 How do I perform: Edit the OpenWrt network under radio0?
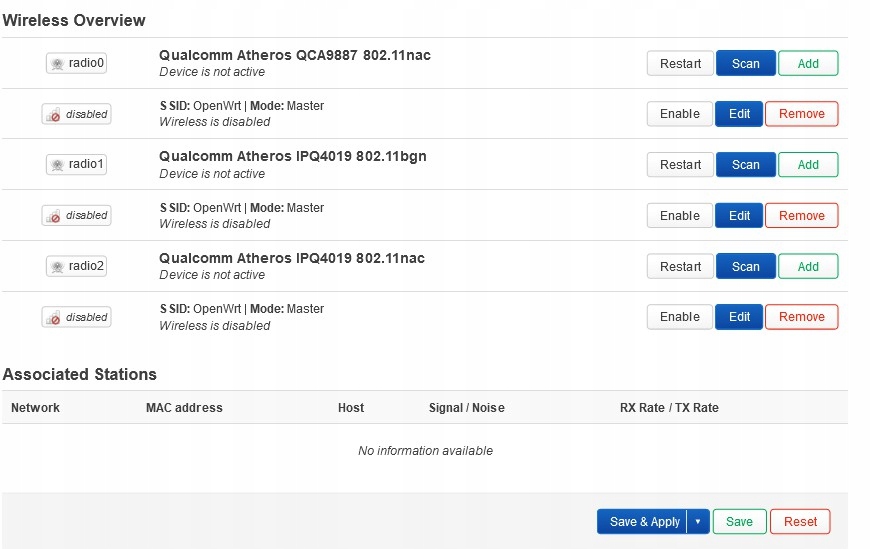[x=739, y=114]
